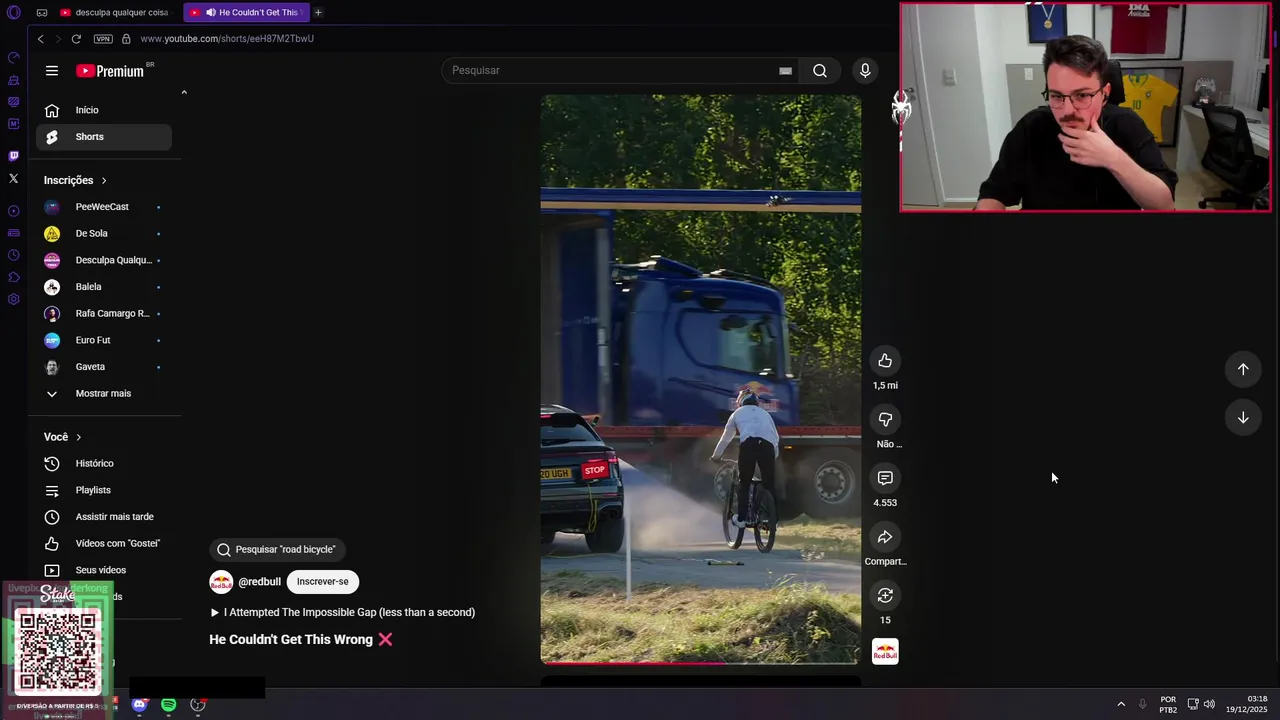Show hidden tray icons chevron
1280x720 pixels.
pos(1121,704)
